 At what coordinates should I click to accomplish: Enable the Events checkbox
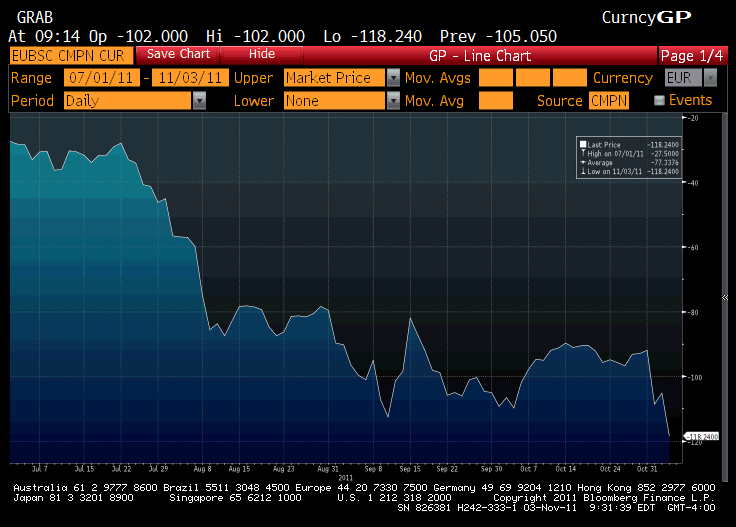[x=659, y=100]
